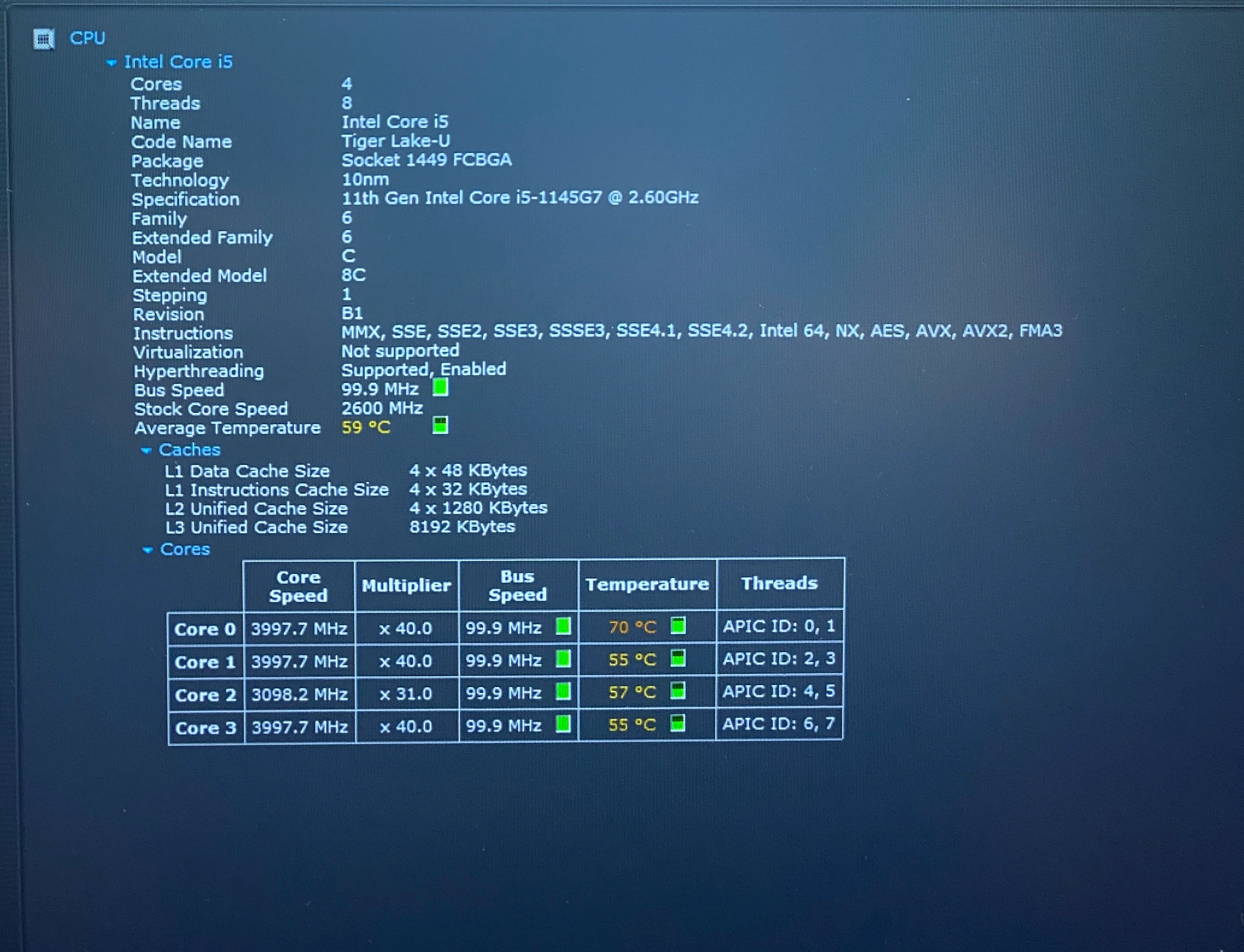Screen dimensions: 1244x952
Task: Click the APIC ID: 6, 7 cell
Action: [779, 724]
